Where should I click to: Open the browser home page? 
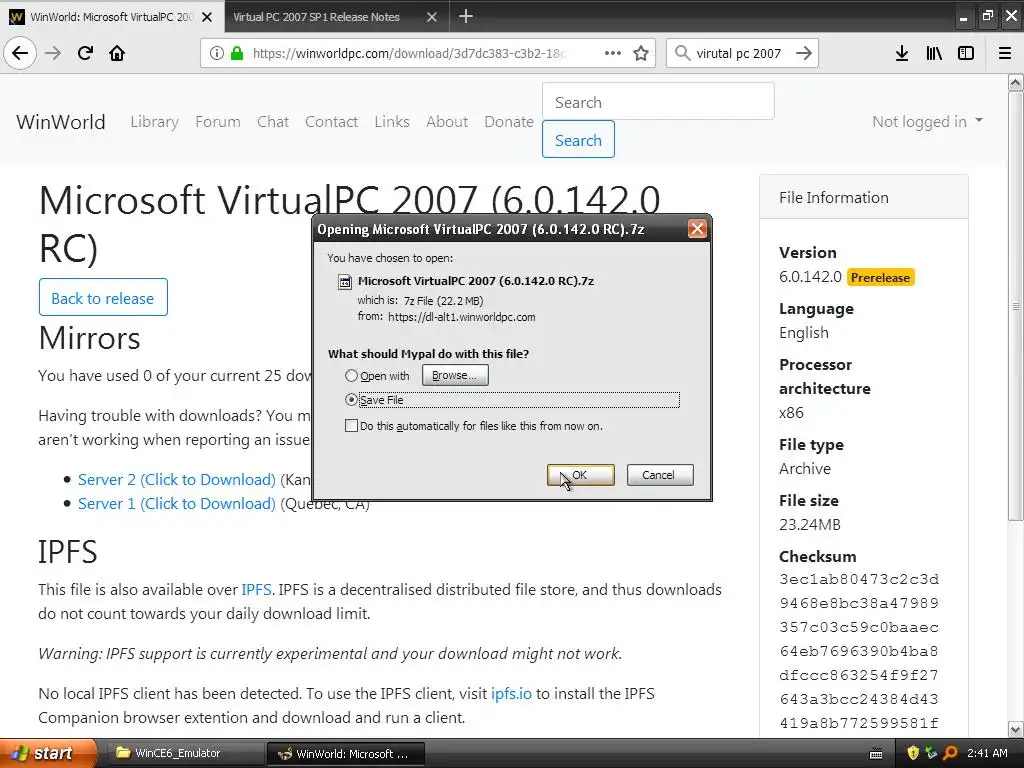pos(117,53)
